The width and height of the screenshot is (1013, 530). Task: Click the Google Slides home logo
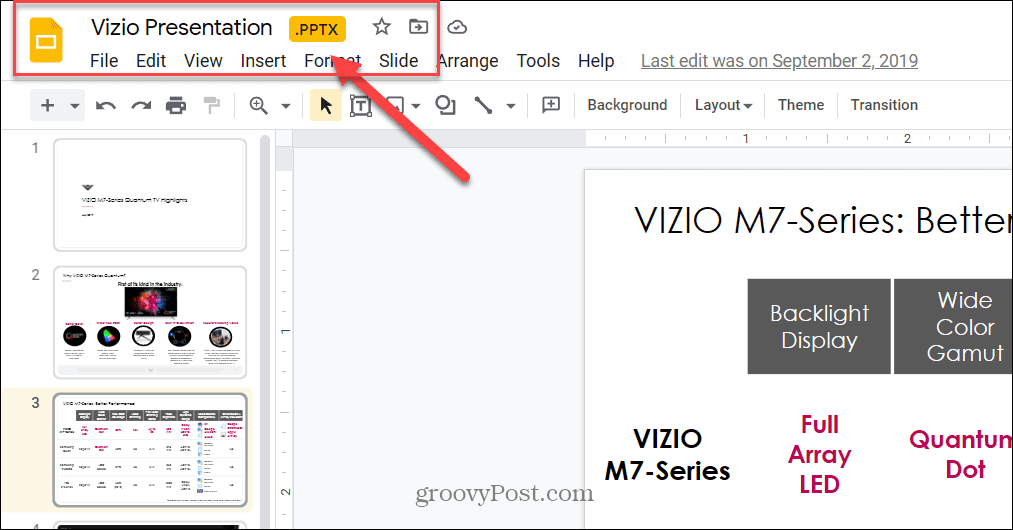46,41
